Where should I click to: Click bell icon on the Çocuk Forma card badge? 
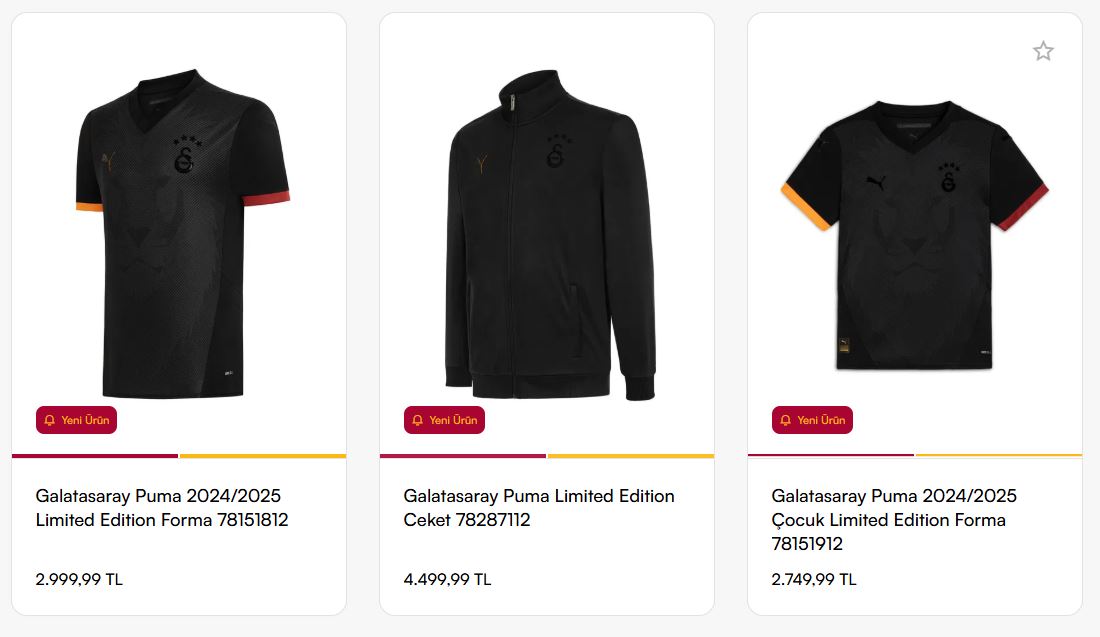786,420
